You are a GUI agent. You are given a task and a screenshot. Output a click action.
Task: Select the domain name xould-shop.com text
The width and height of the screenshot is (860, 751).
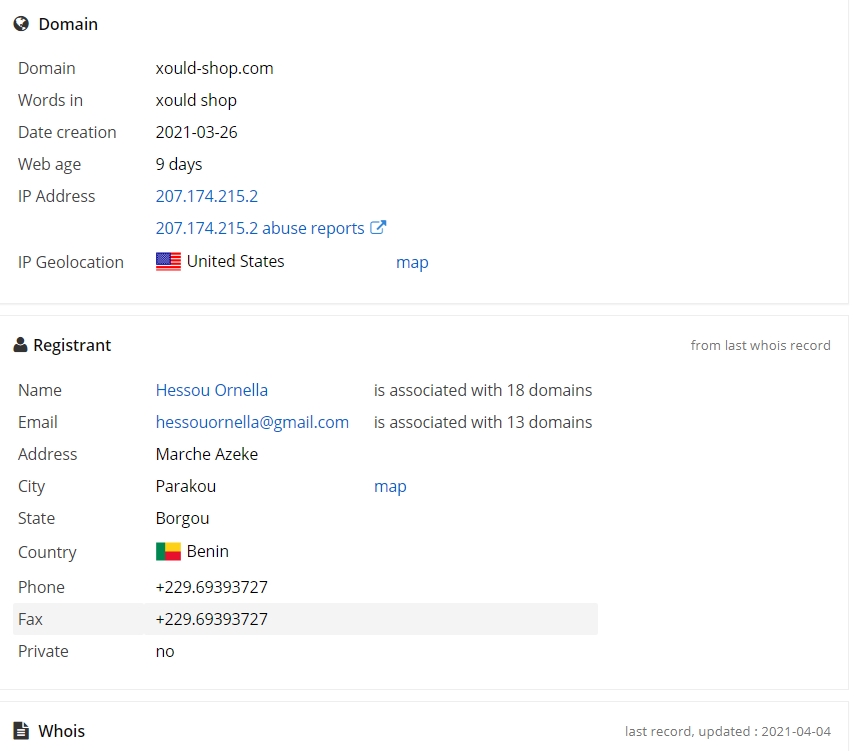click(214, 68)
